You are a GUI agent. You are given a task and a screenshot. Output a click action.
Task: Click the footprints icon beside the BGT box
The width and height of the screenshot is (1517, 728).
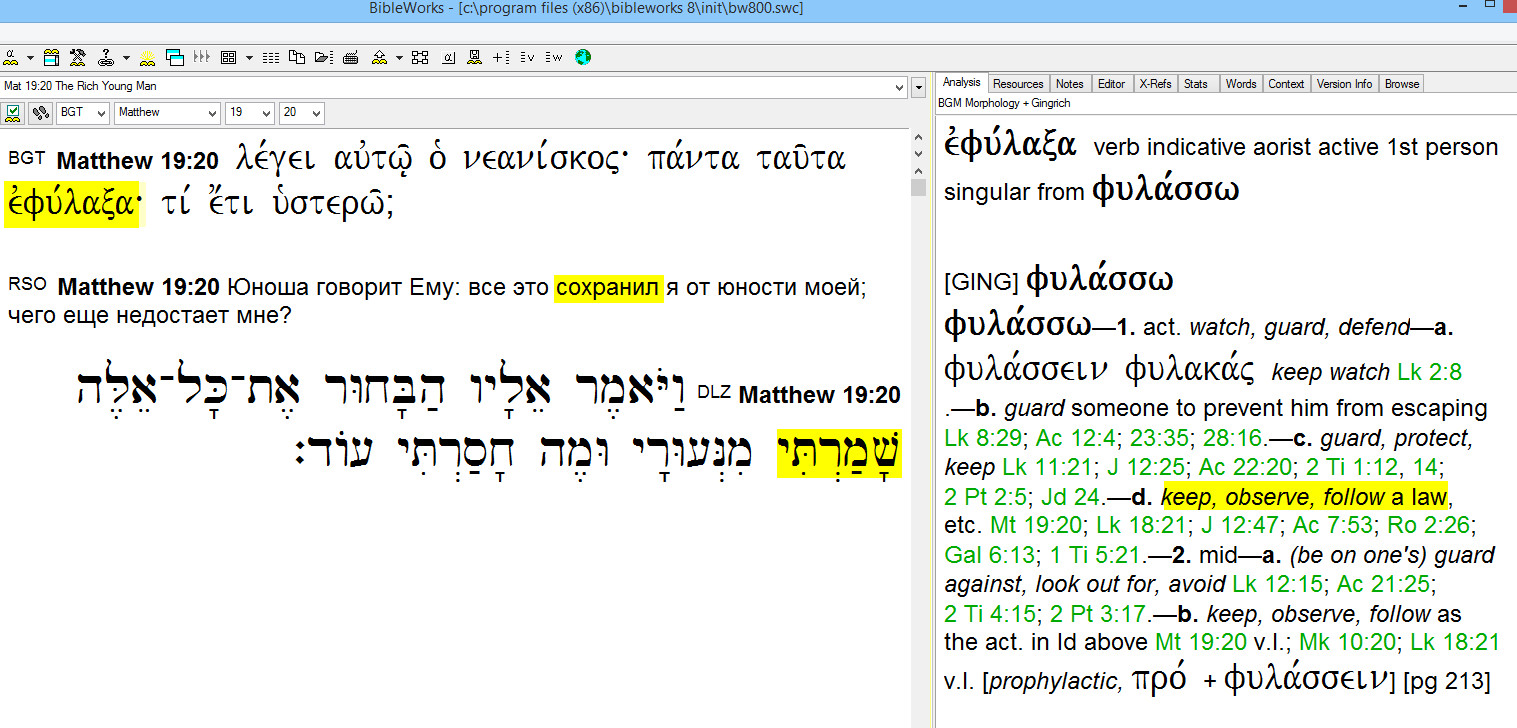41,113
